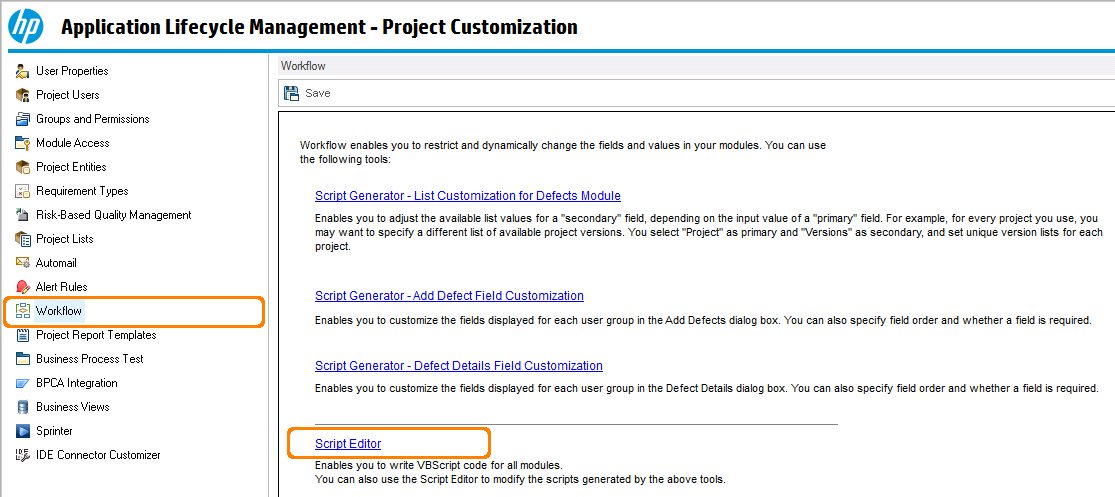Open Project Entities customization
1115x497 pixels.
70,167
